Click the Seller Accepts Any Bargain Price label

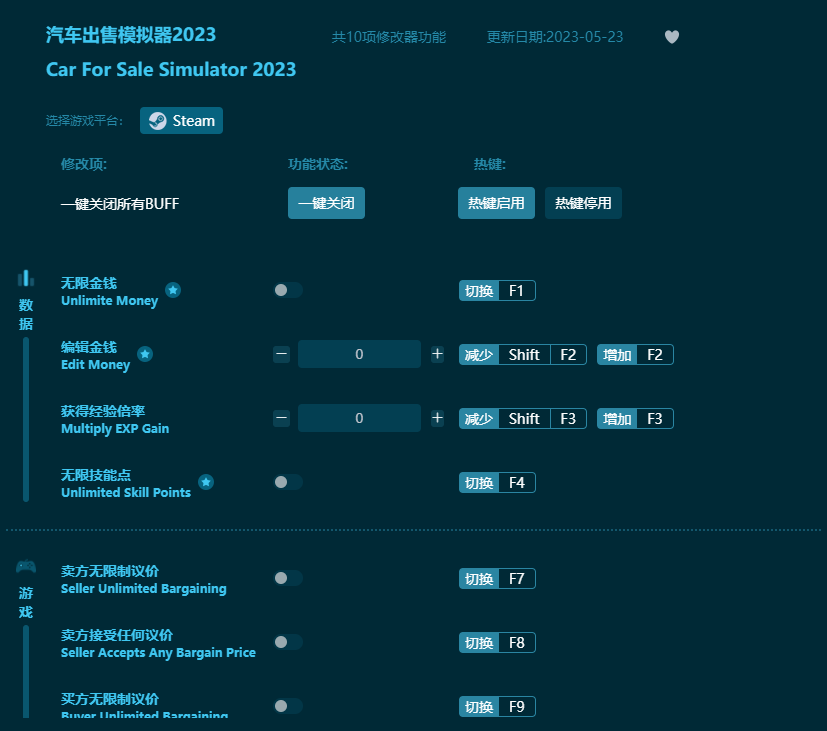pos(158,652)
